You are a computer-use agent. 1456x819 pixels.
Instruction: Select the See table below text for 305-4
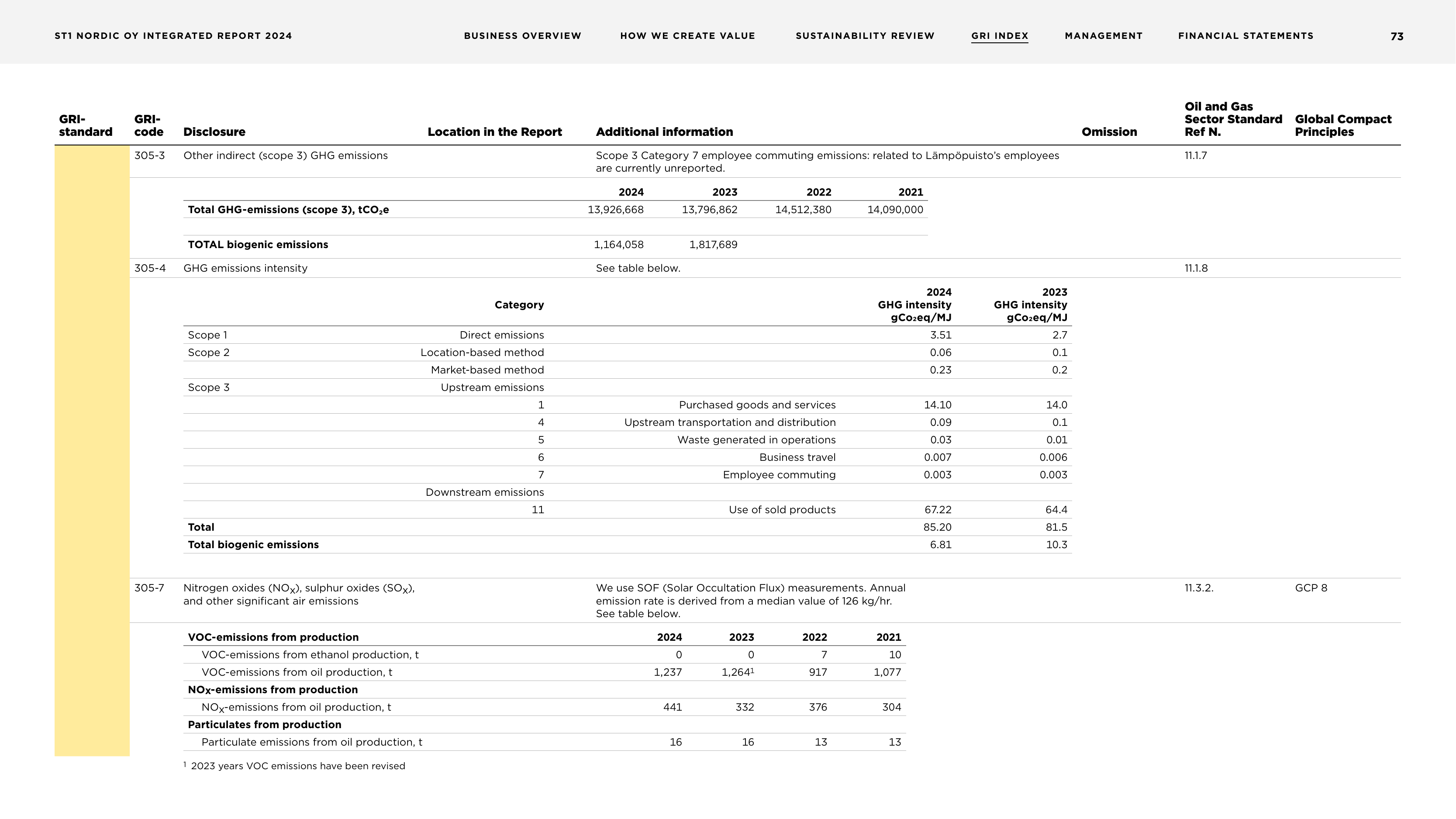638,268
